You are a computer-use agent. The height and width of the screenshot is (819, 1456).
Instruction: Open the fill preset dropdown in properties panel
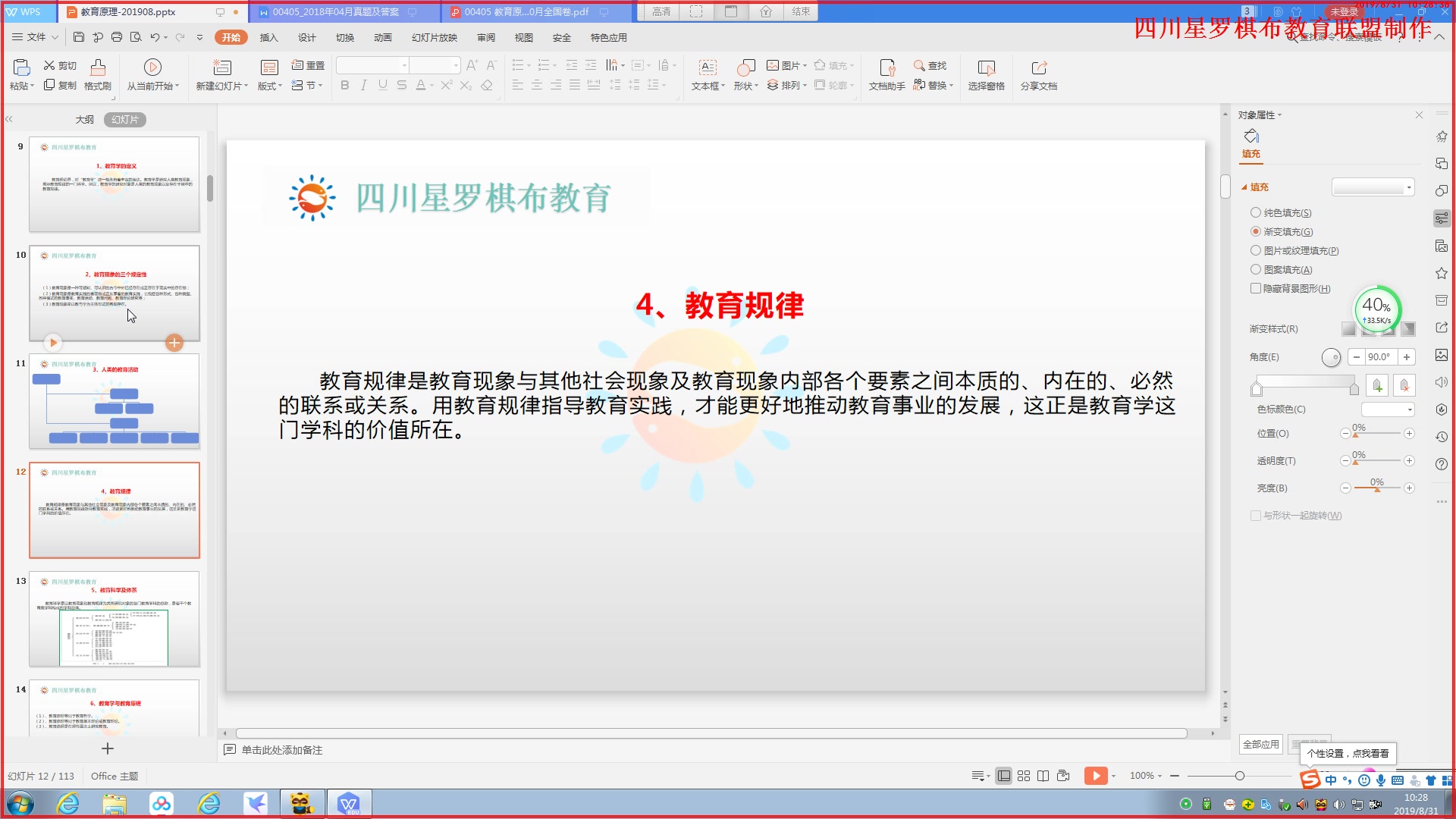(x=1373, y=187)
